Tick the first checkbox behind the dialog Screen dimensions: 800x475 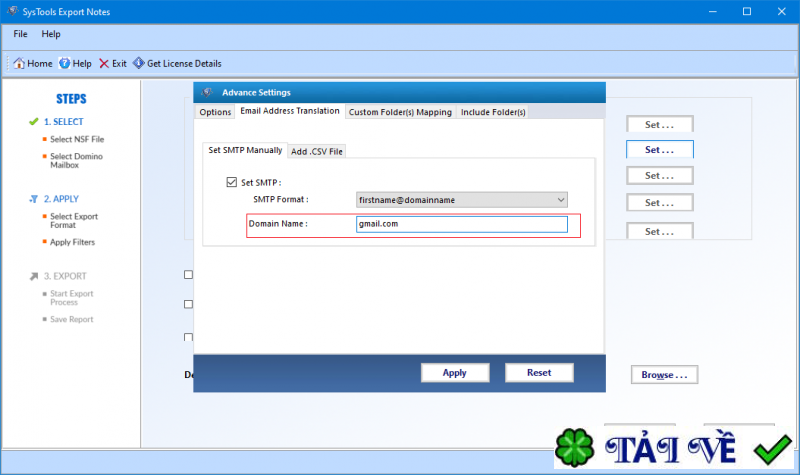[x=188, y=274]
